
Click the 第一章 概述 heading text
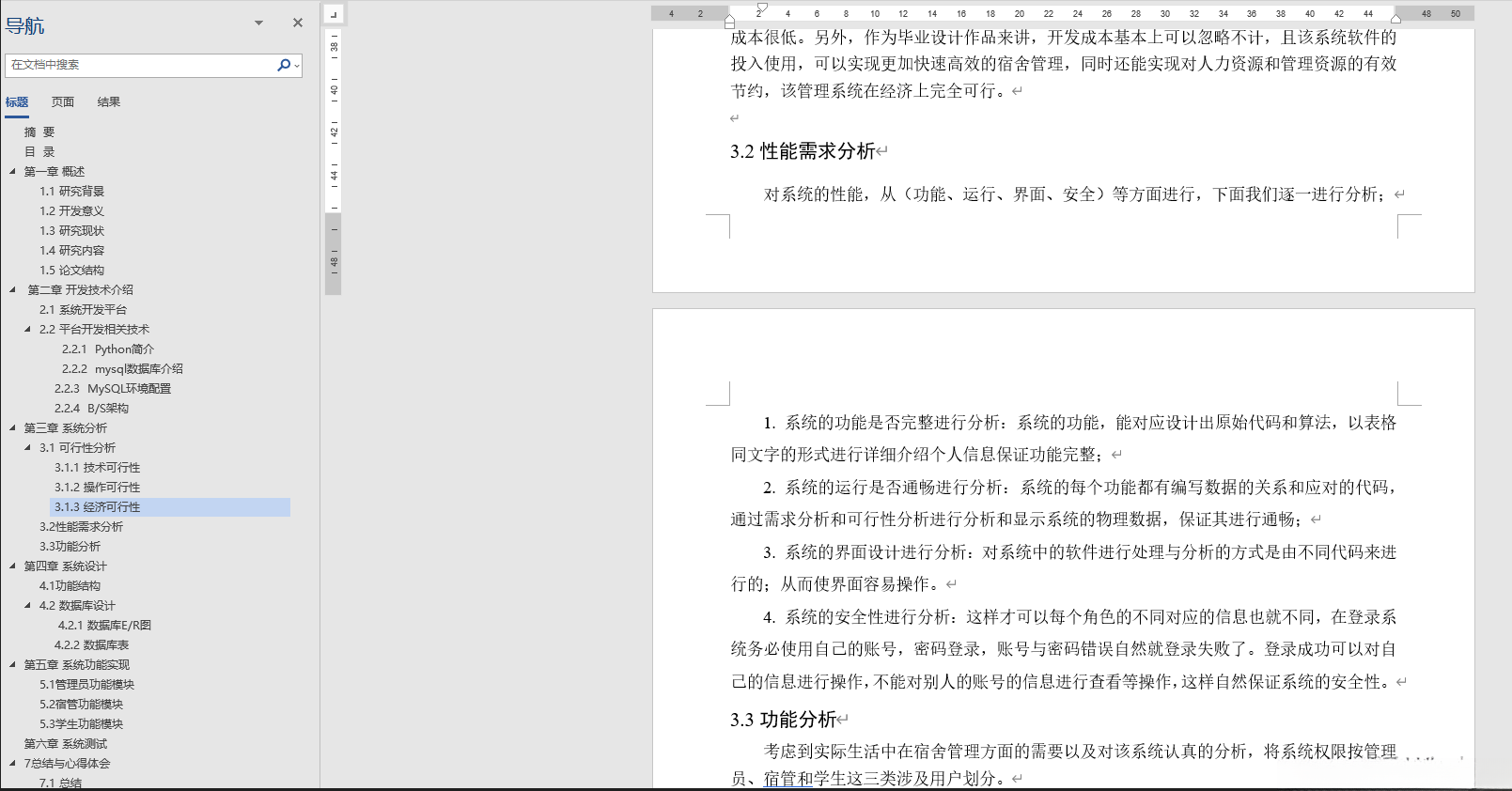coord(55,172)
